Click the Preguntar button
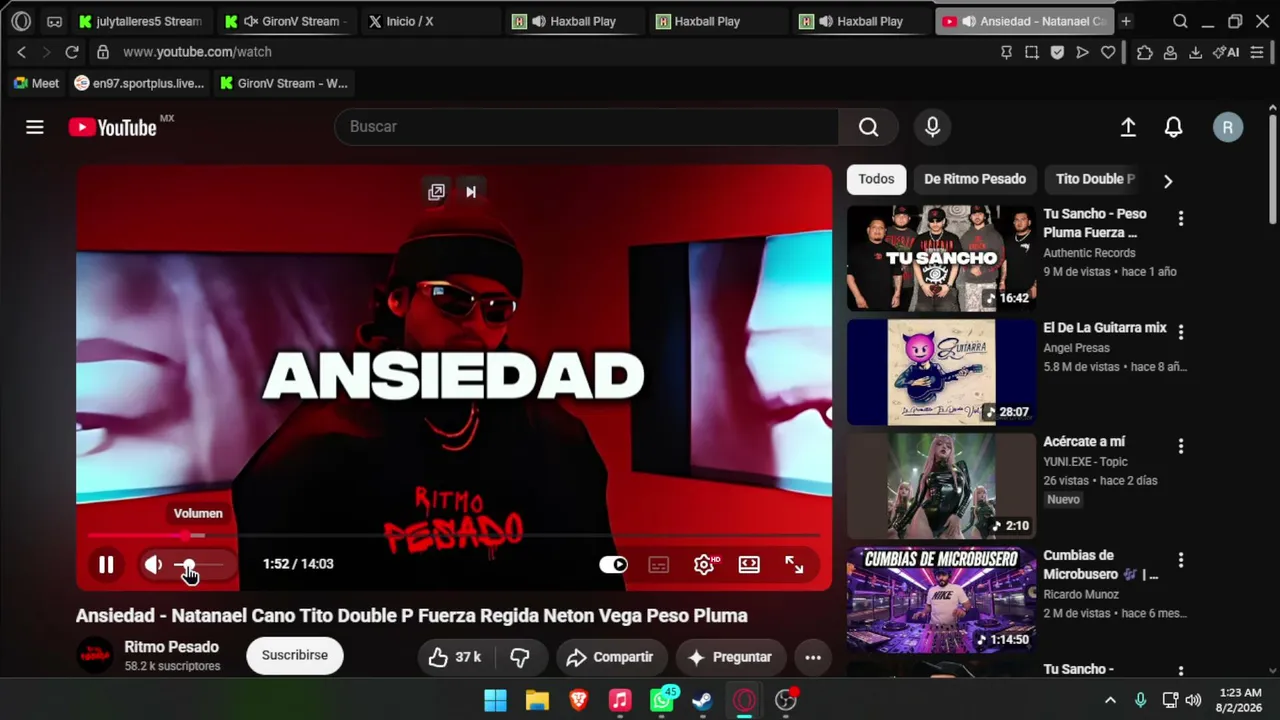 (x=731, y=657)
